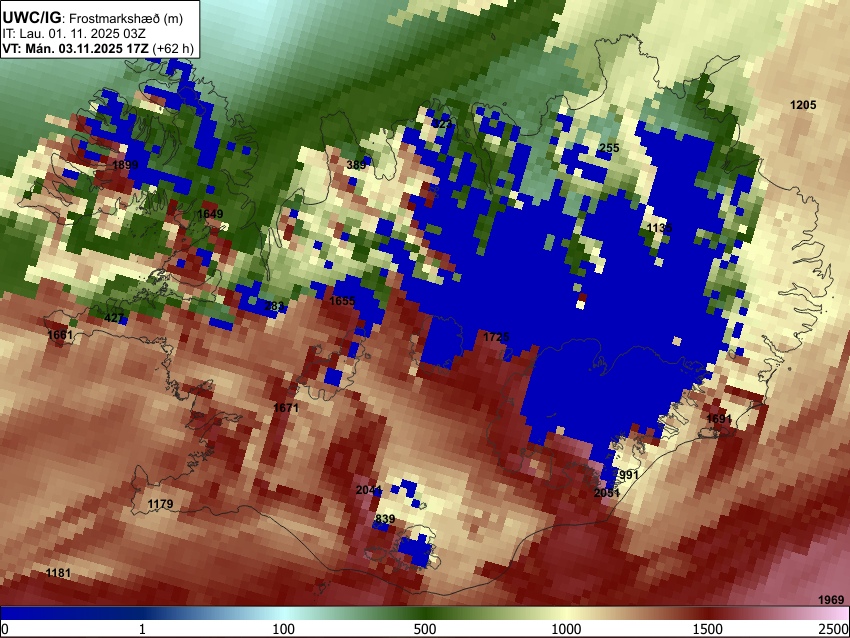Image resolution: width=850 pixels, height=638 pixels.
Task: Click the 283 map value
Action: (x=274, y=306)
